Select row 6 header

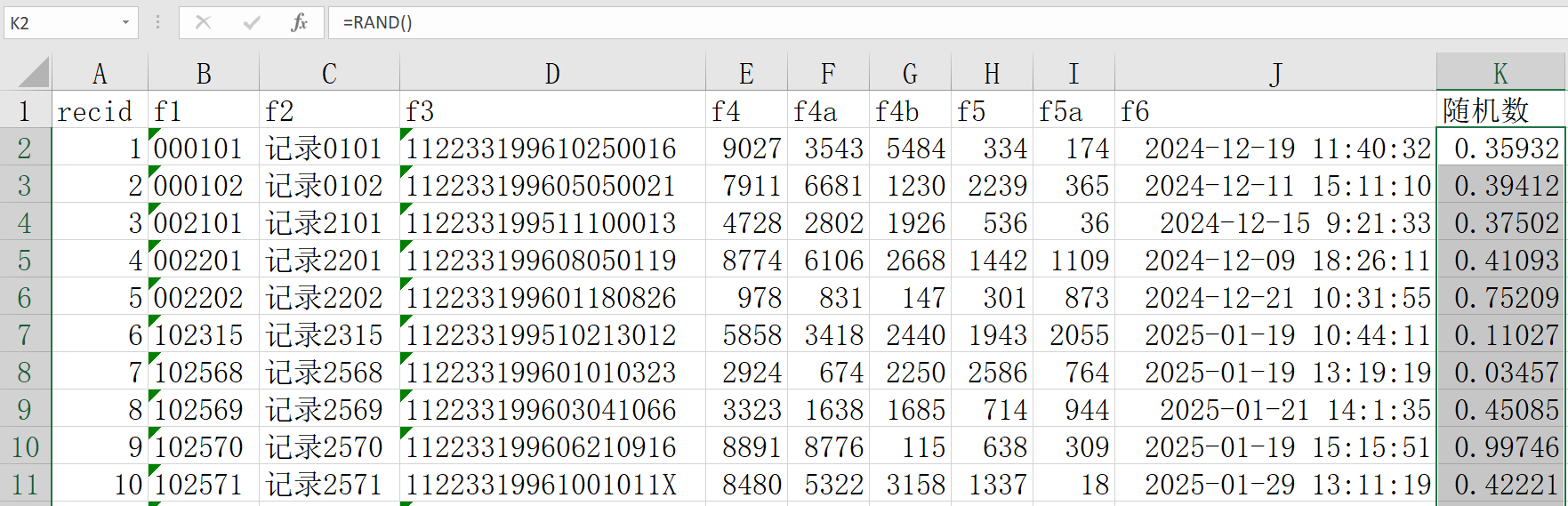click(25, 297)
